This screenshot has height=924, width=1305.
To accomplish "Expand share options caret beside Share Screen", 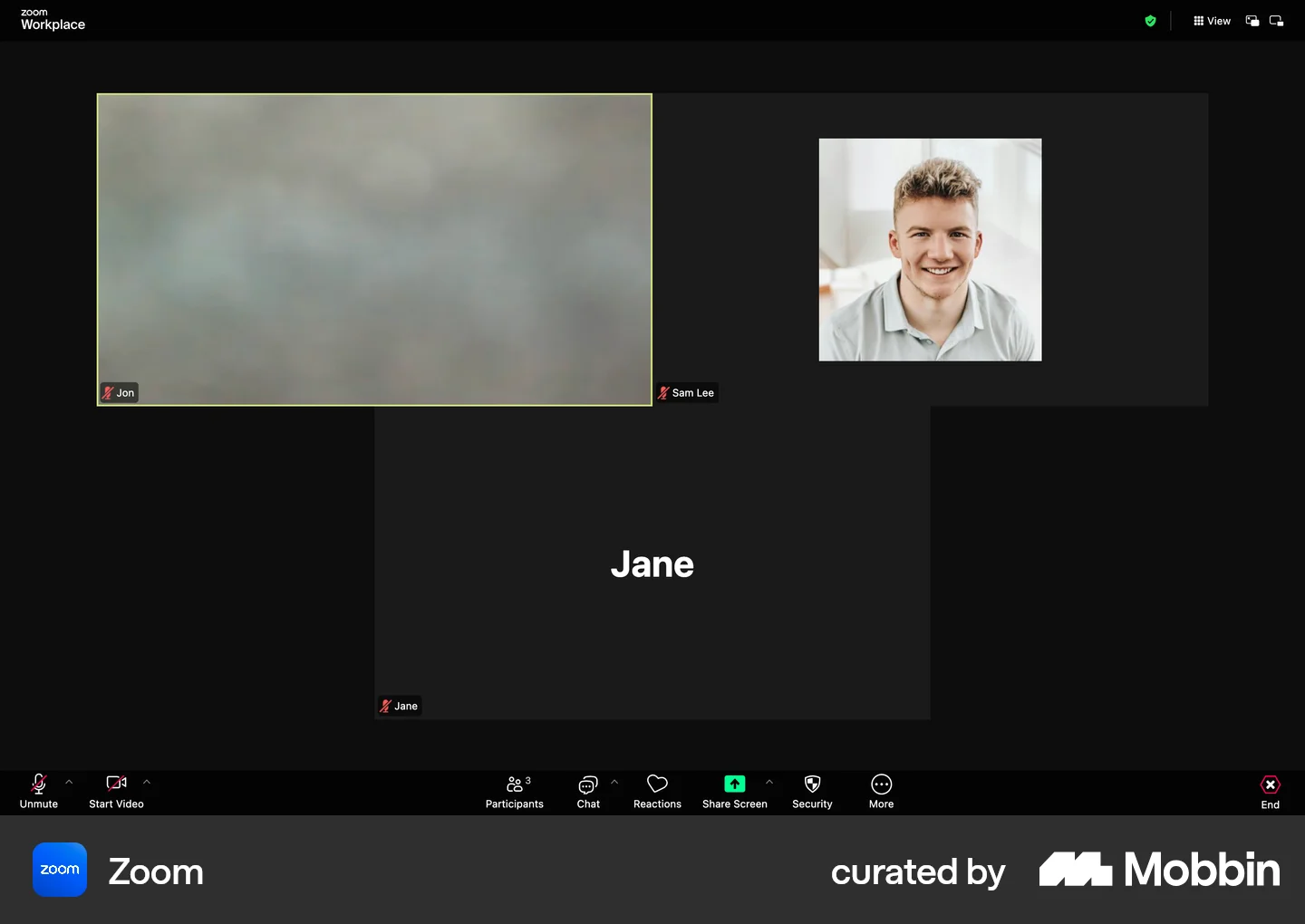I will pyautogui.click(x=769, y=782).
